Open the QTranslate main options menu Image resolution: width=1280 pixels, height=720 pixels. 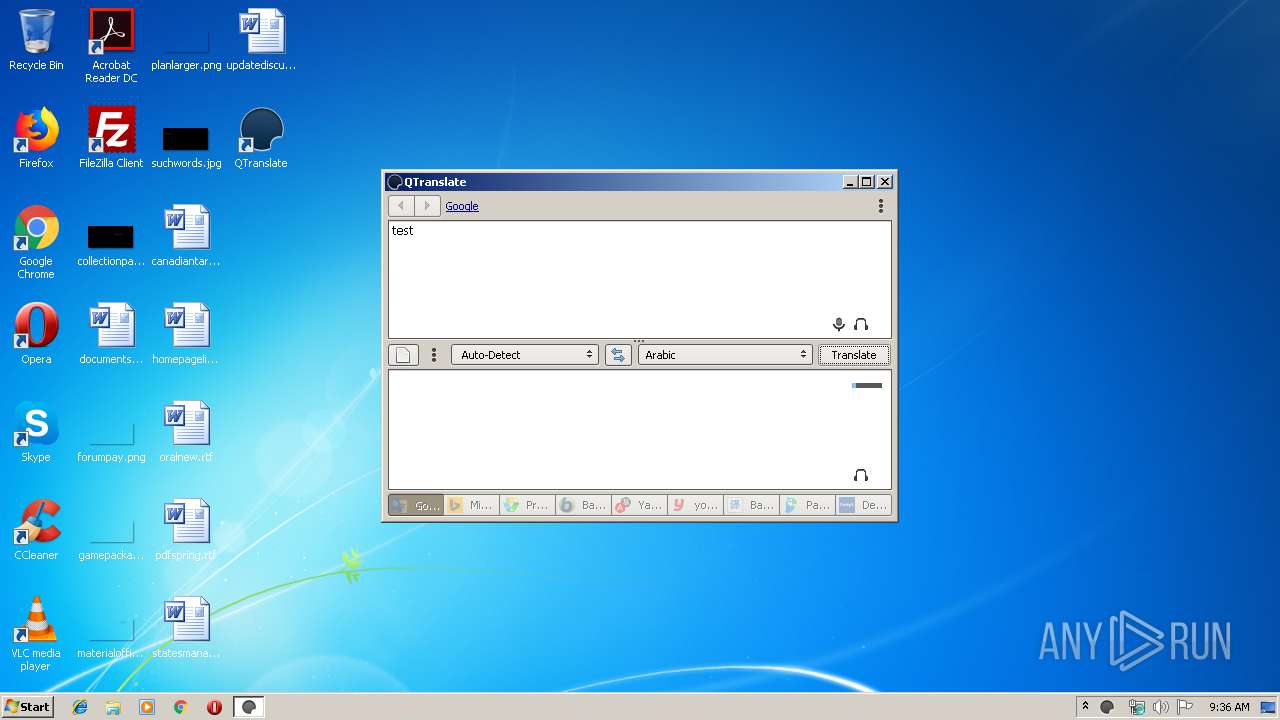(881, 206)
